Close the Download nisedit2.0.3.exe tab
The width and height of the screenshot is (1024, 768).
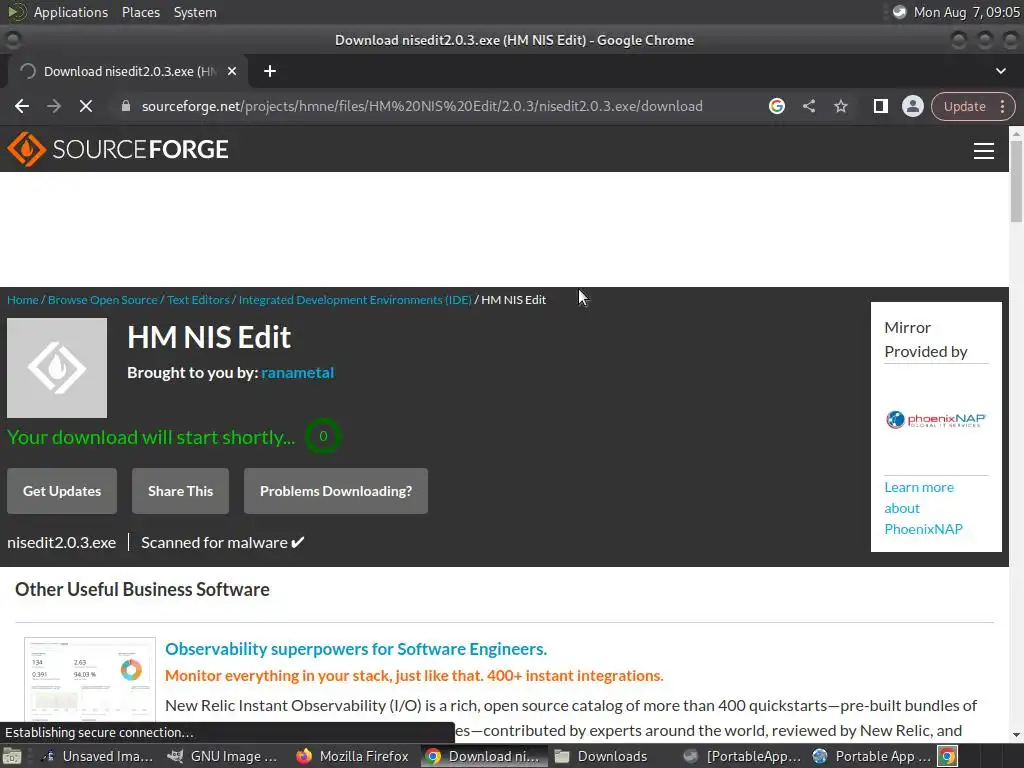coord(232,71)
